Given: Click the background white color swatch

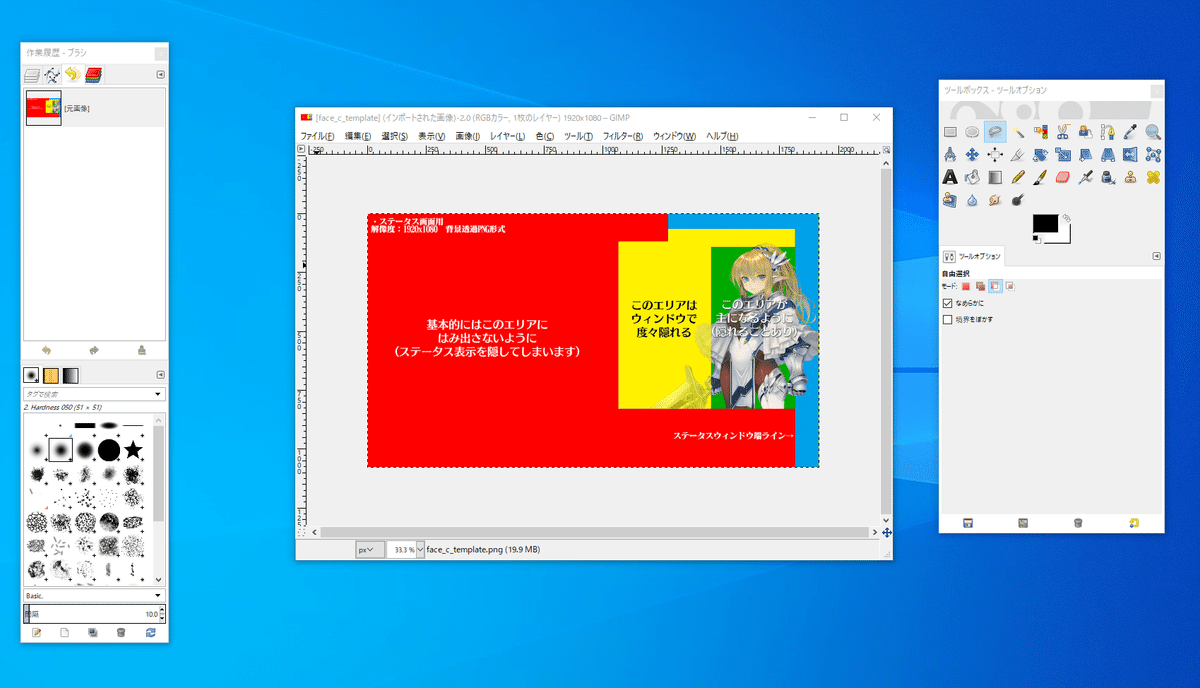Looking at the screenshot, I should pyautogui.click(x=1066, y=236).
